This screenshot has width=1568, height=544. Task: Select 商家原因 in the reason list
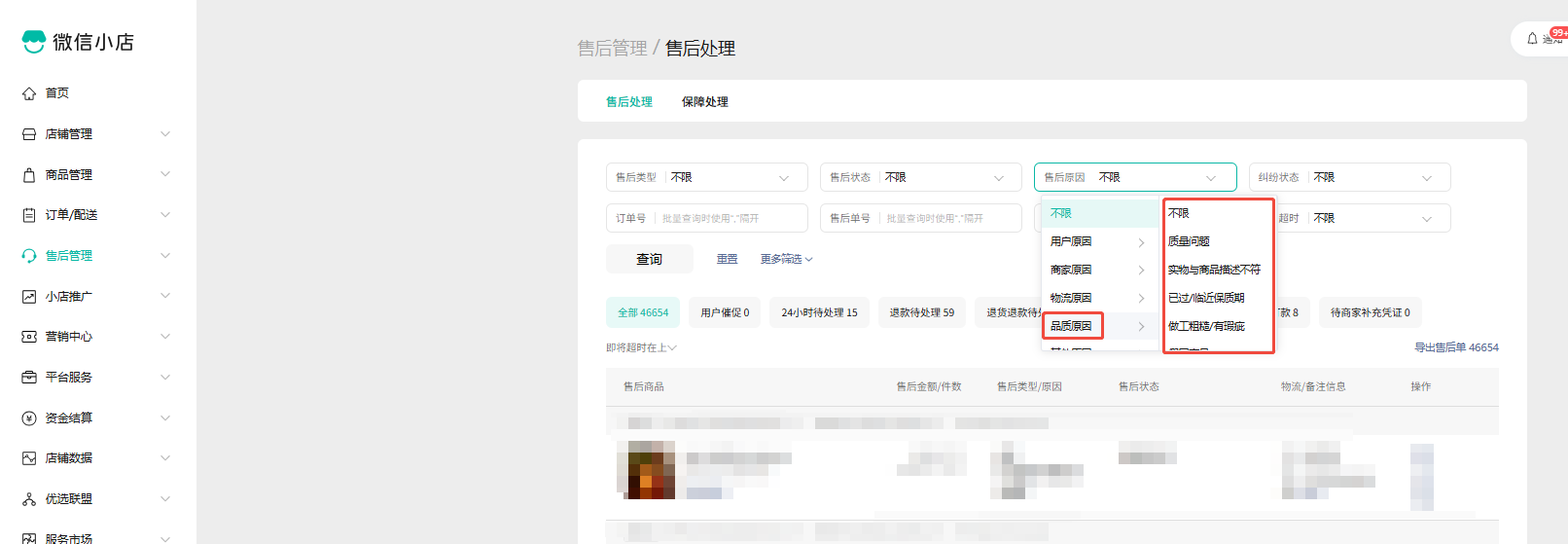pyautogui.click(x=1071, y=270)
